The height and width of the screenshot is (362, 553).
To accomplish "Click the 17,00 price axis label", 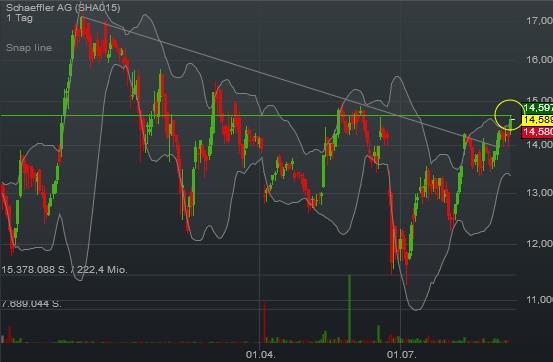I will (x=539, y=20).
